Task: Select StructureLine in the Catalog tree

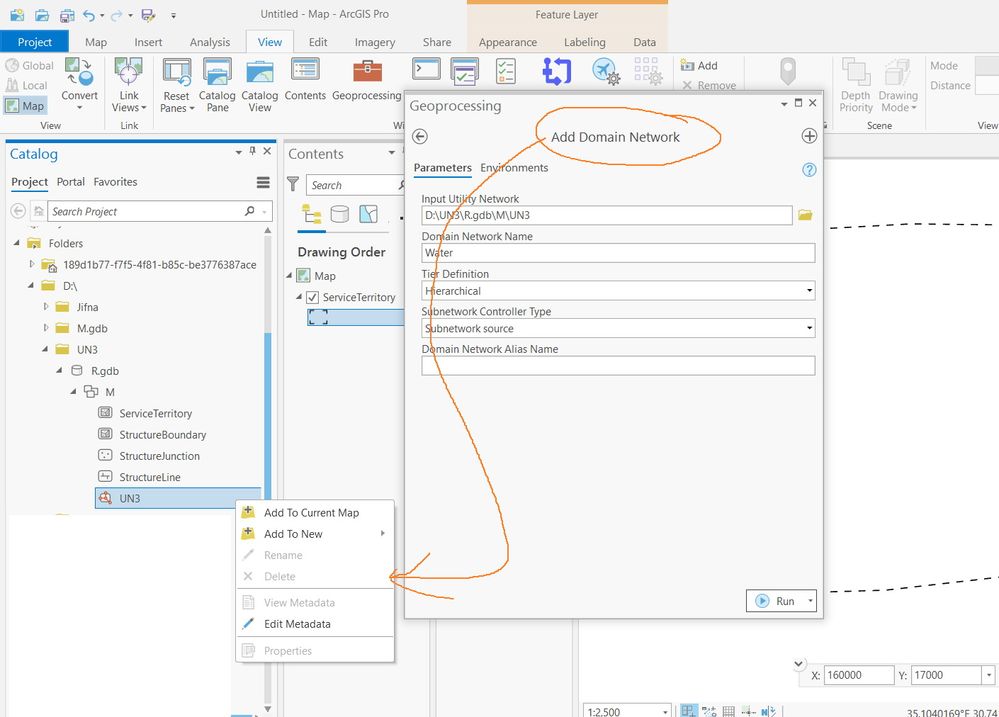Action: point(149,477)
